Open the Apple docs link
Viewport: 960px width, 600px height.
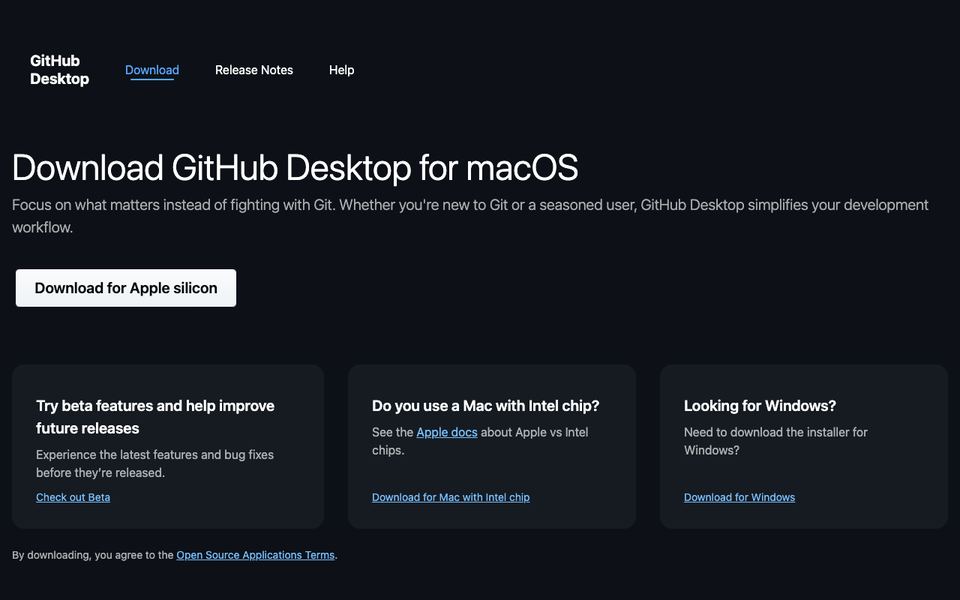(447, 432)
